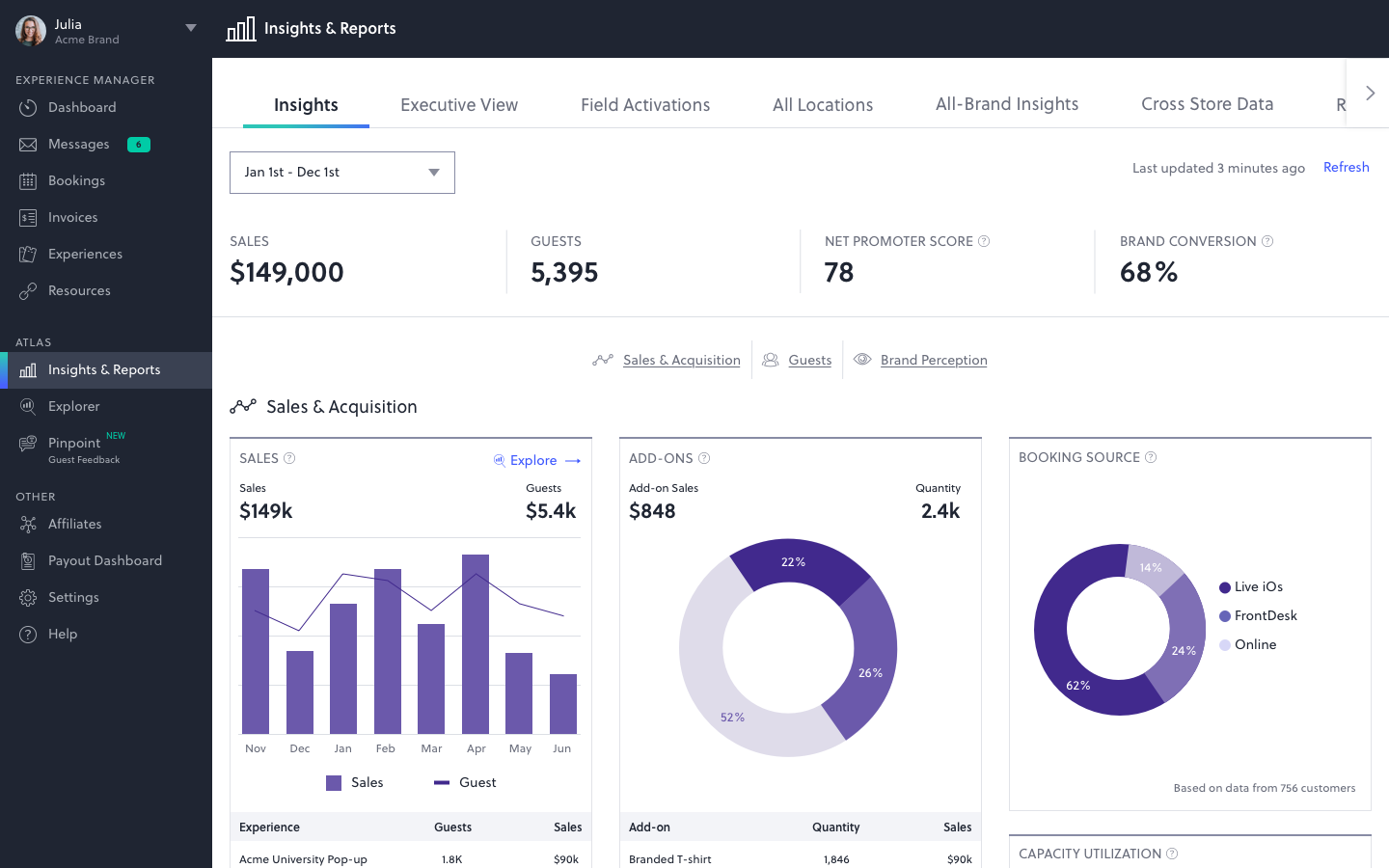Select the Bookings calendar icon

(30, 180)
